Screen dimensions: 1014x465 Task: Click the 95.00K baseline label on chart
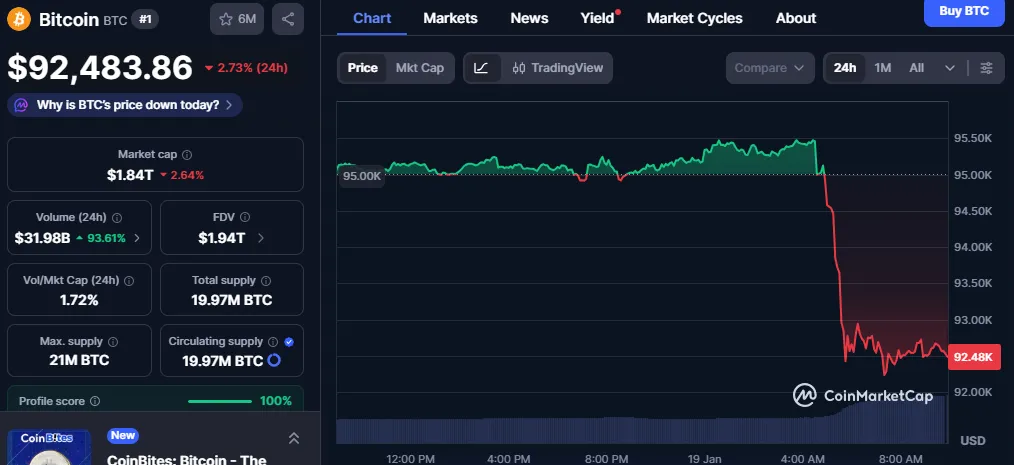pyautogui.click(x=362, y=176)
